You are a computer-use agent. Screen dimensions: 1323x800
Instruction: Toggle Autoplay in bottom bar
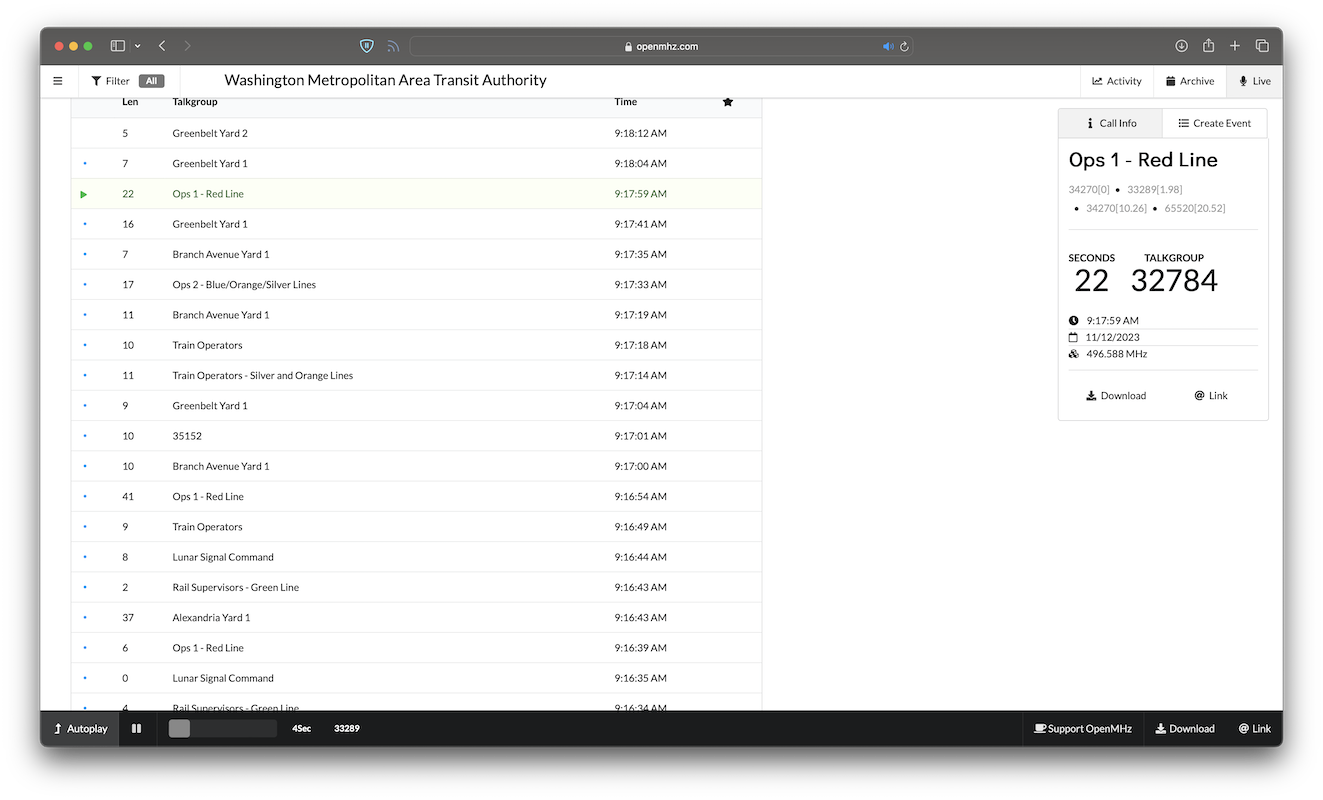(80, 729)
